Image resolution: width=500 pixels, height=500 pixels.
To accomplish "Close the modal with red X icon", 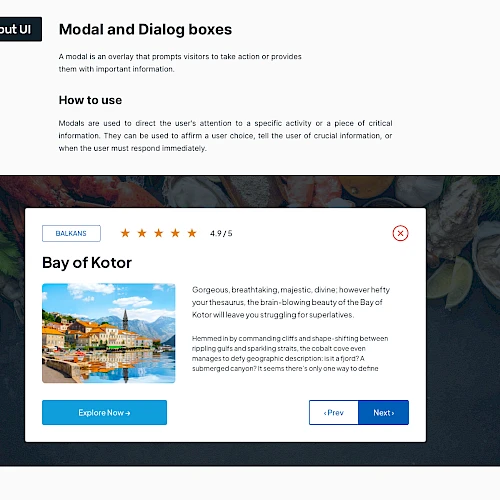I will 400,233.
